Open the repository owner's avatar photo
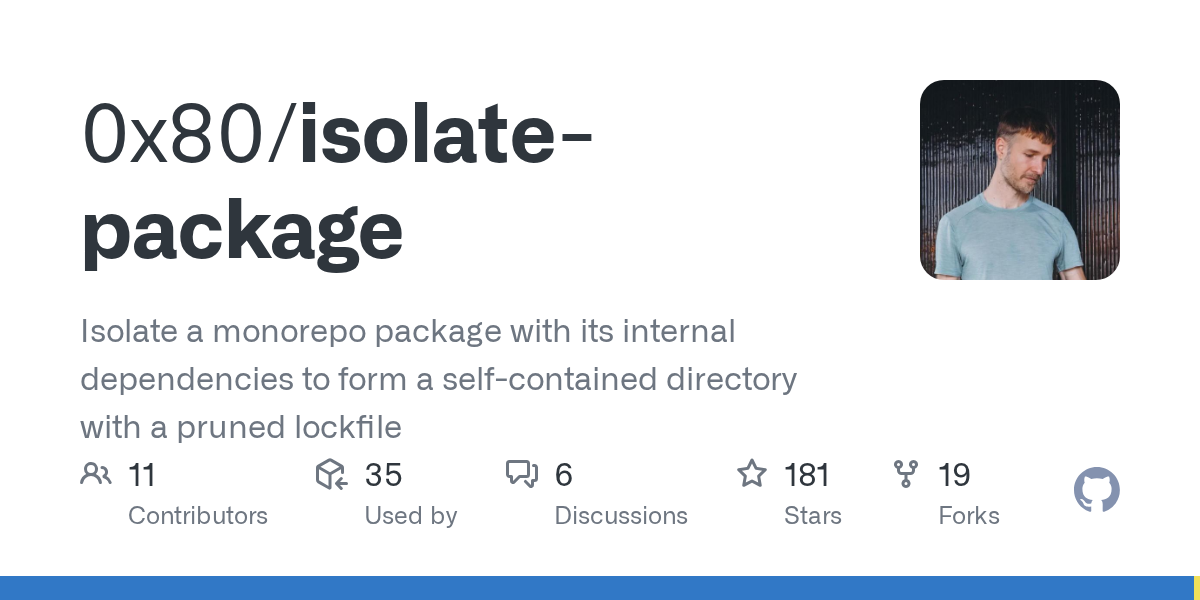Image resolution: width=1200 pixels, height=600 pixels. pyautogui.click(x=1019, y=180)
